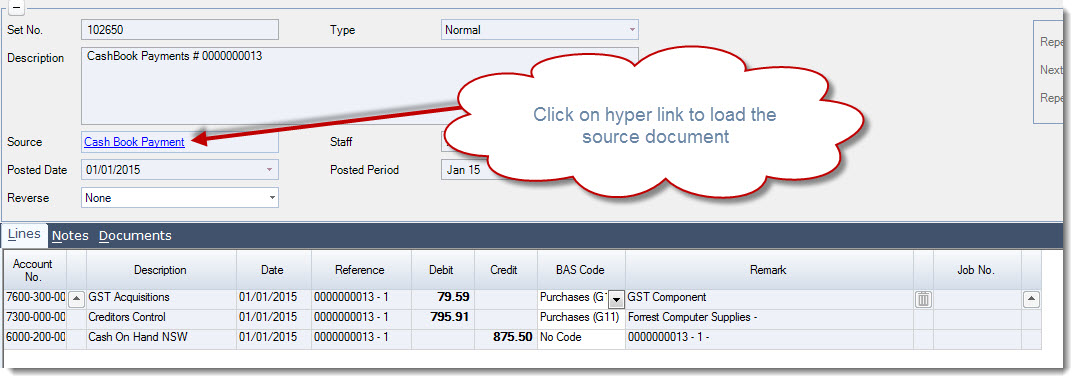Click the remark 0000000013 - 1 -
The width and height of the screenshot is (1078, 383).
coord(769,338)
